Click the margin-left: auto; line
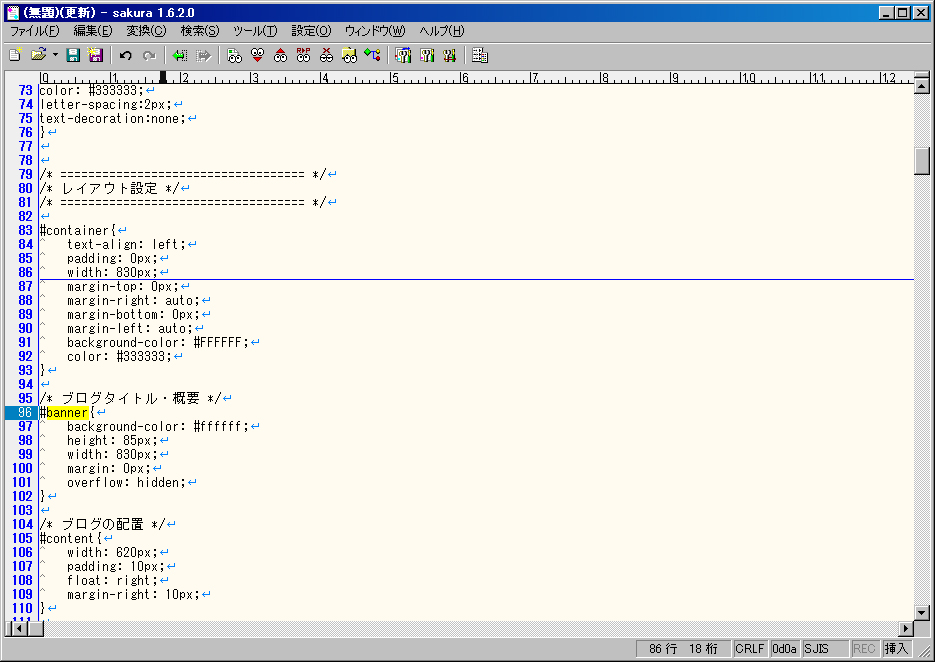Viewport: 935px width, 662px height. coord(130,329)
